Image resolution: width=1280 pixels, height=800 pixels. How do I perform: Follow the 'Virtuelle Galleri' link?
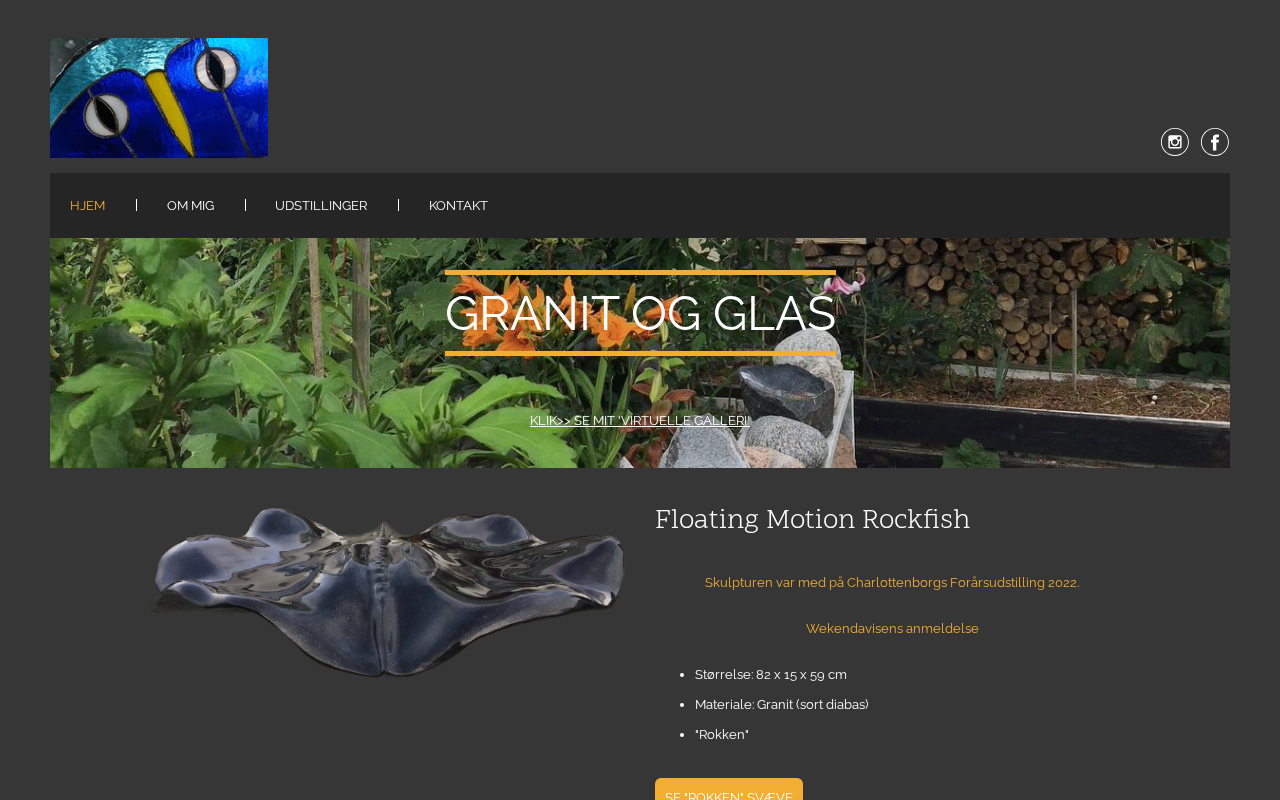click(640, 420)
